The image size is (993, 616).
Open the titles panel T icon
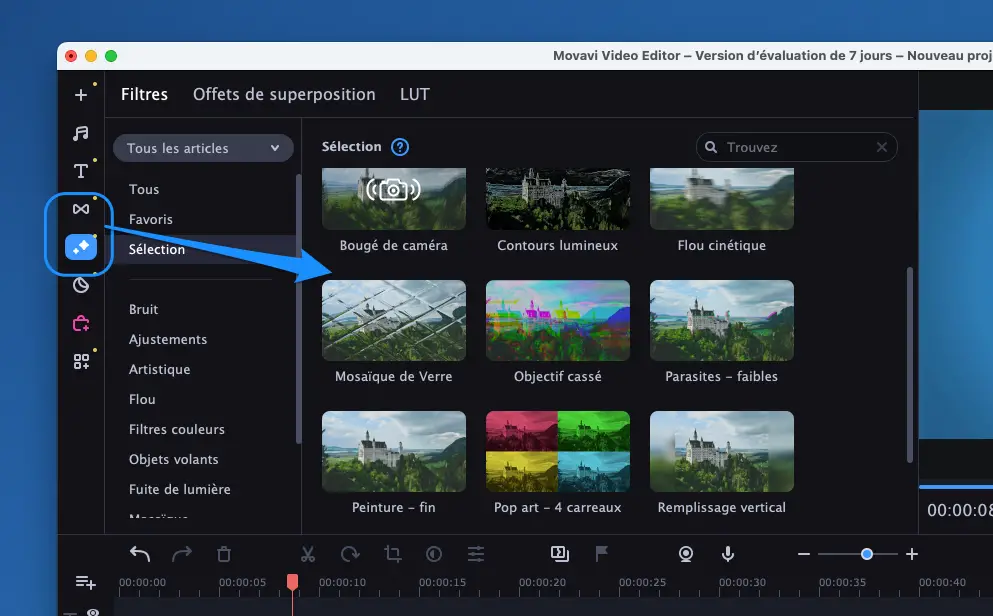81,171
